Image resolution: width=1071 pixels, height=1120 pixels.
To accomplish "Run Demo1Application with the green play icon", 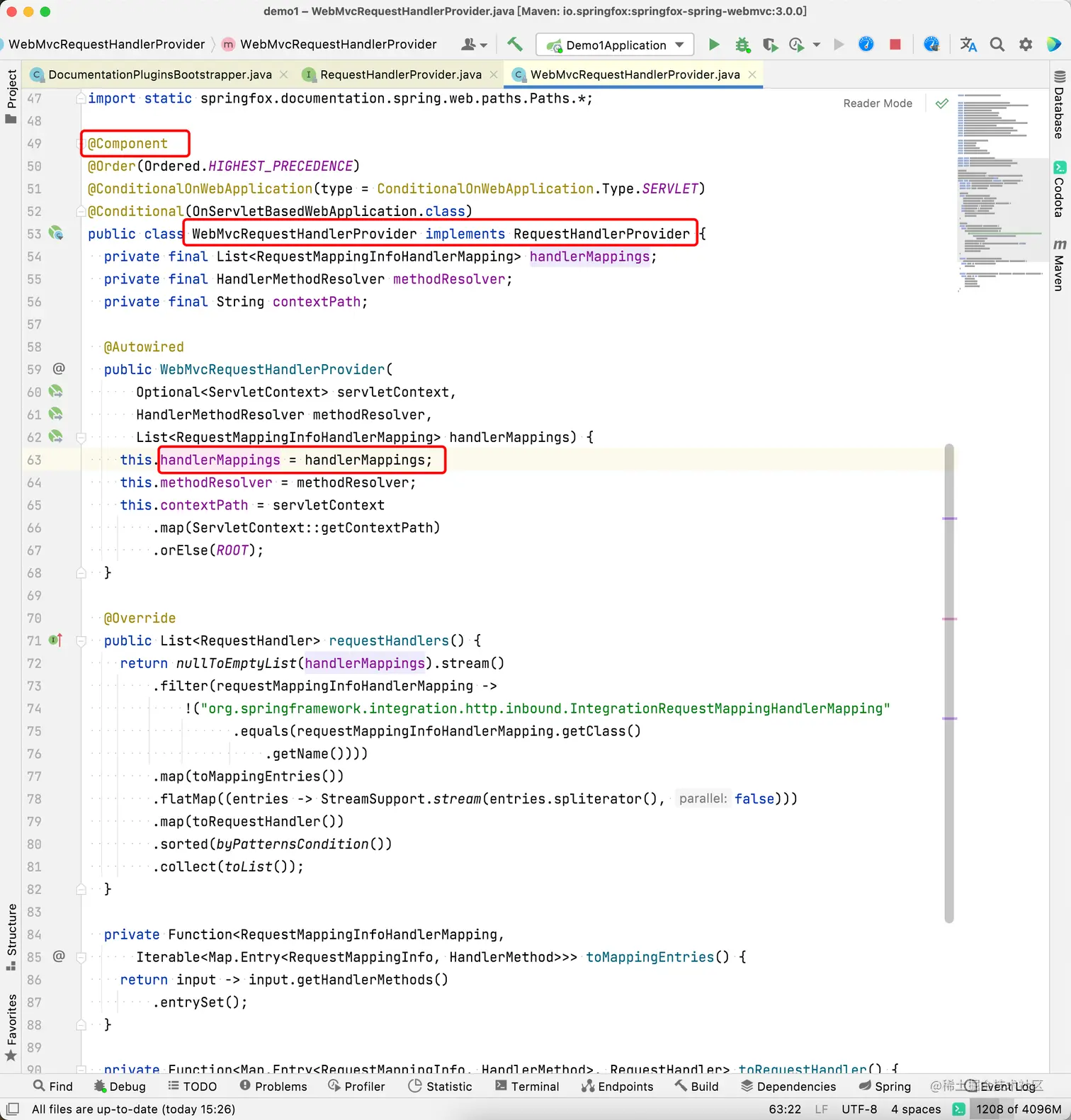I will (714, 45).
